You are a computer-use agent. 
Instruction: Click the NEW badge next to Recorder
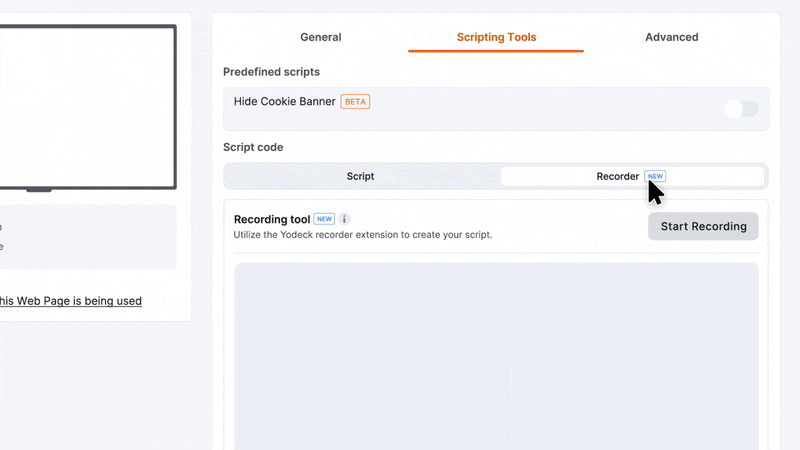655,177
